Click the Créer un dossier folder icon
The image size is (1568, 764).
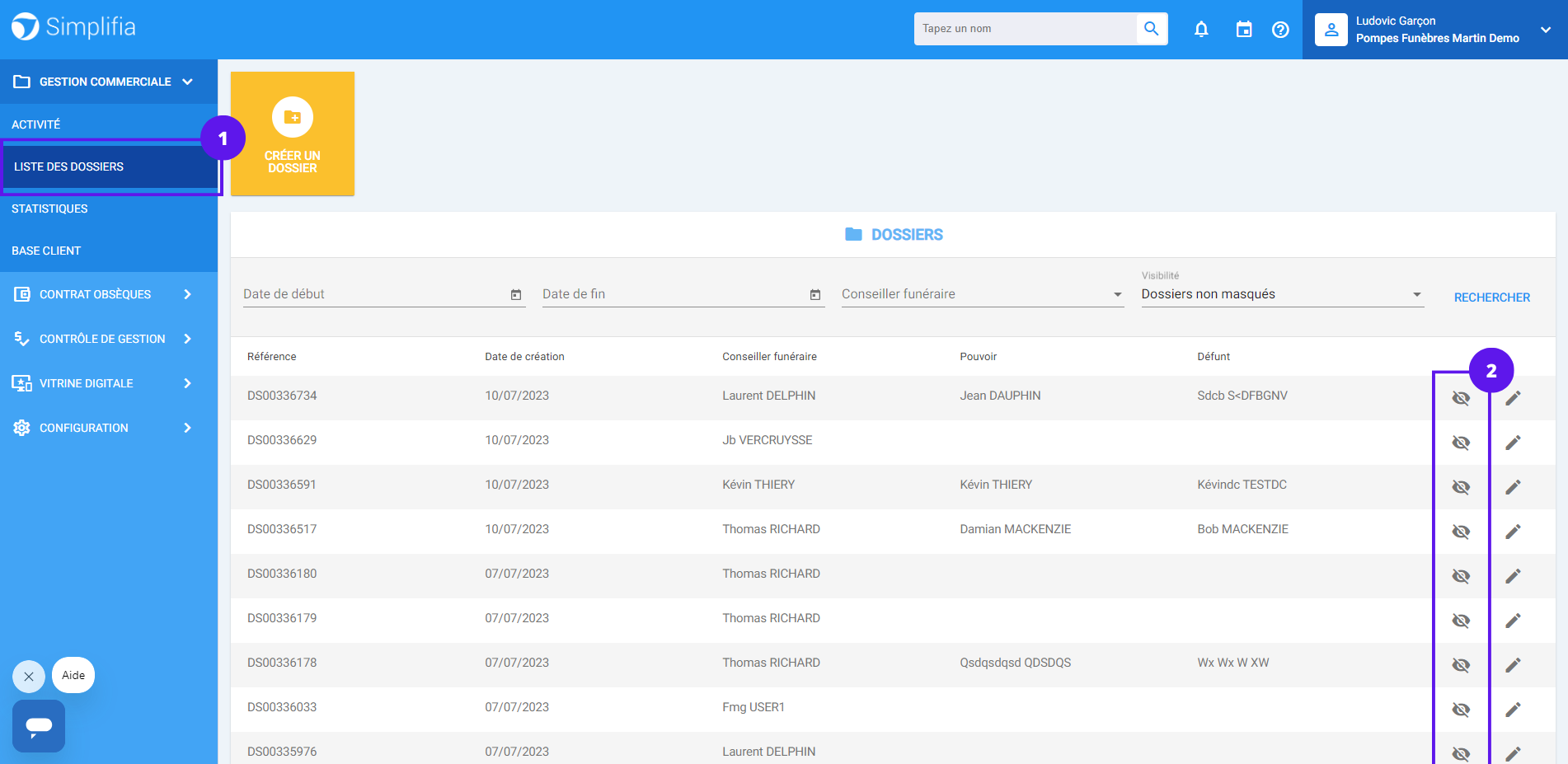(x=293, y=117)
